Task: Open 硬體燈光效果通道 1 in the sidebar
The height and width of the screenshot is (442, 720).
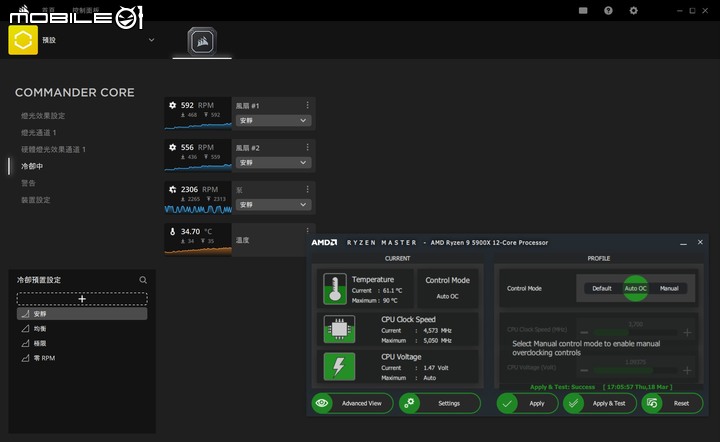Action: [53, 149]
